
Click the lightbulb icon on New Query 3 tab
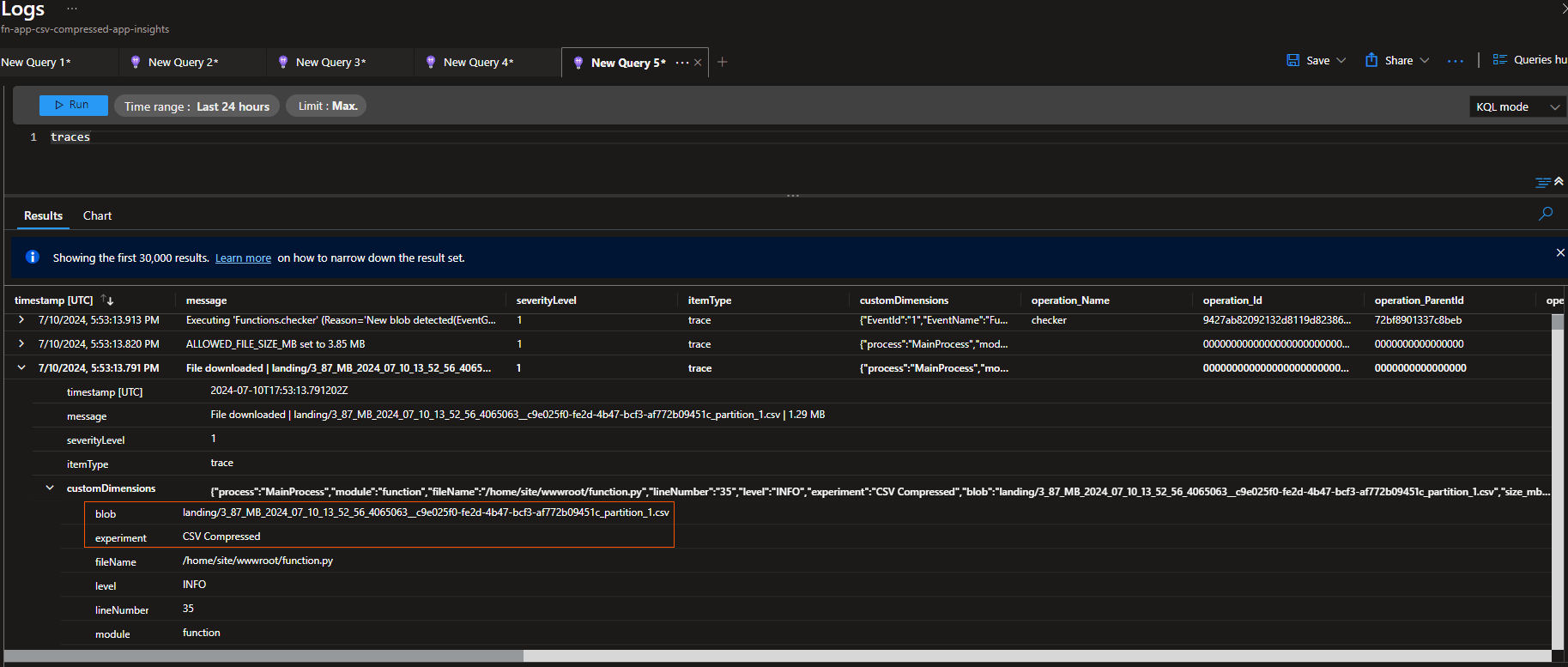(x=283, y=62)
